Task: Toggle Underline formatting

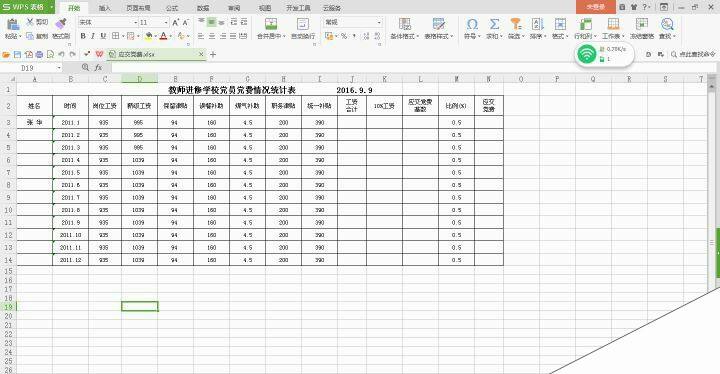Action: point(103,36)
